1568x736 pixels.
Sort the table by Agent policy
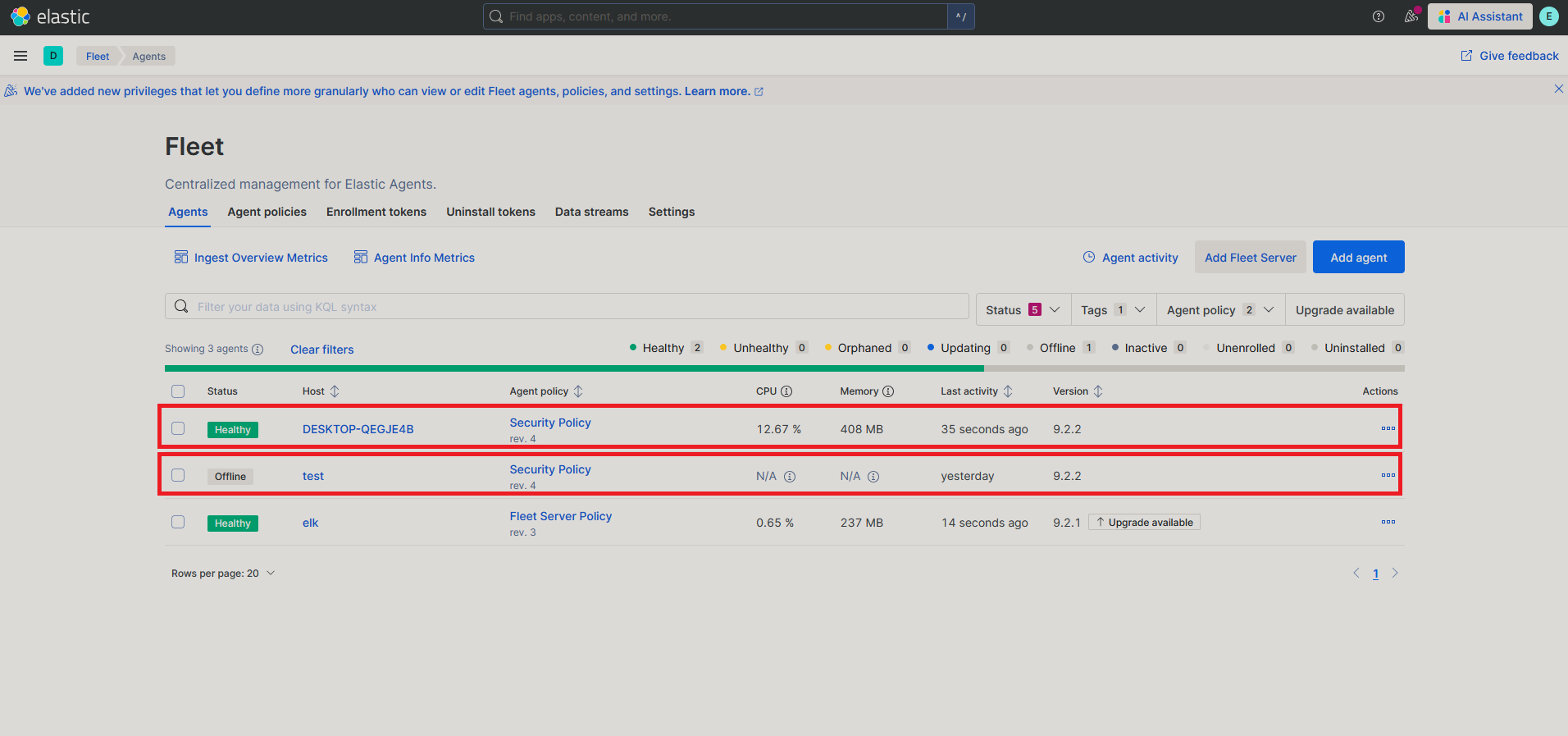pyautogui.click(x=546, y=391)
